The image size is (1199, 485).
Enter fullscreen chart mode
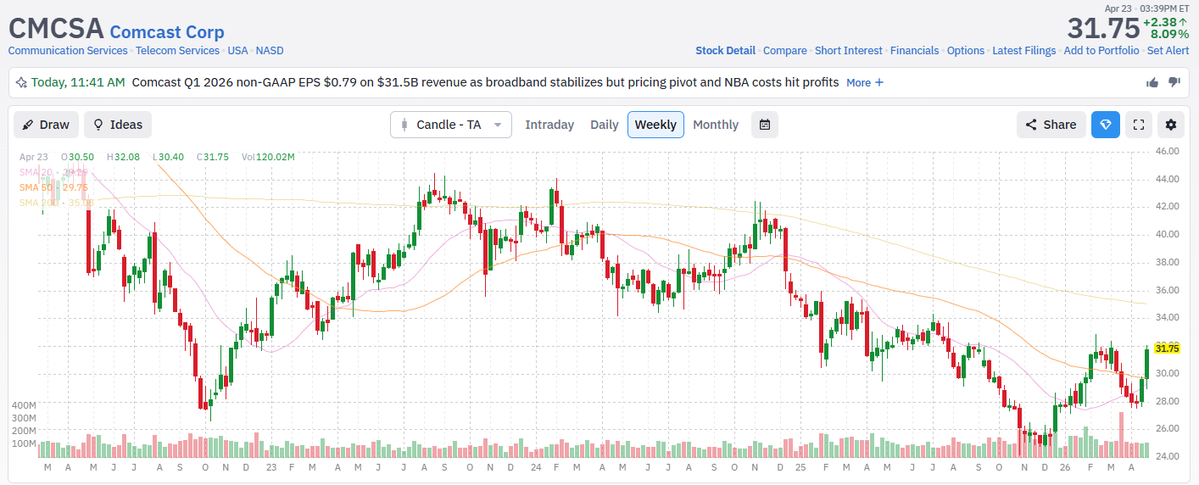(x=1139, y=125)
